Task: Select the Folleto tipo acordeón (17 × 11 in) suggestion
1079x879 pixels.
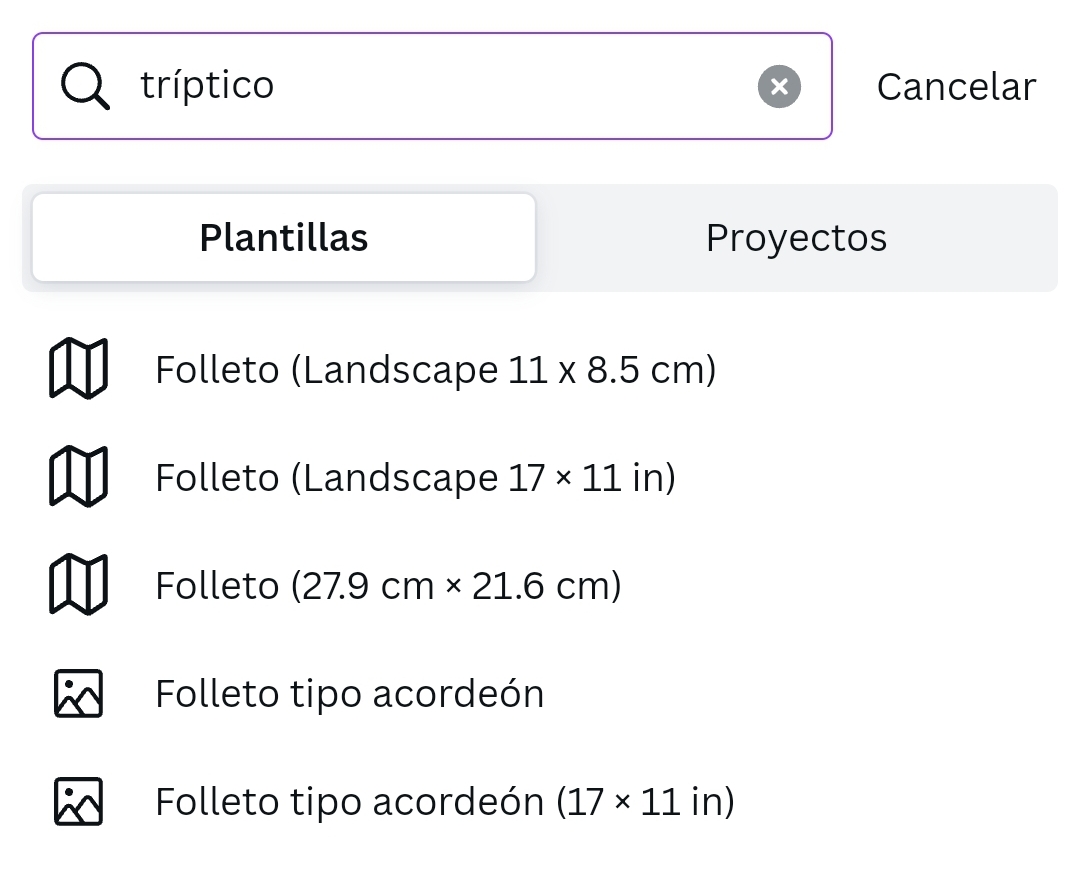Action: pos(444,802)
